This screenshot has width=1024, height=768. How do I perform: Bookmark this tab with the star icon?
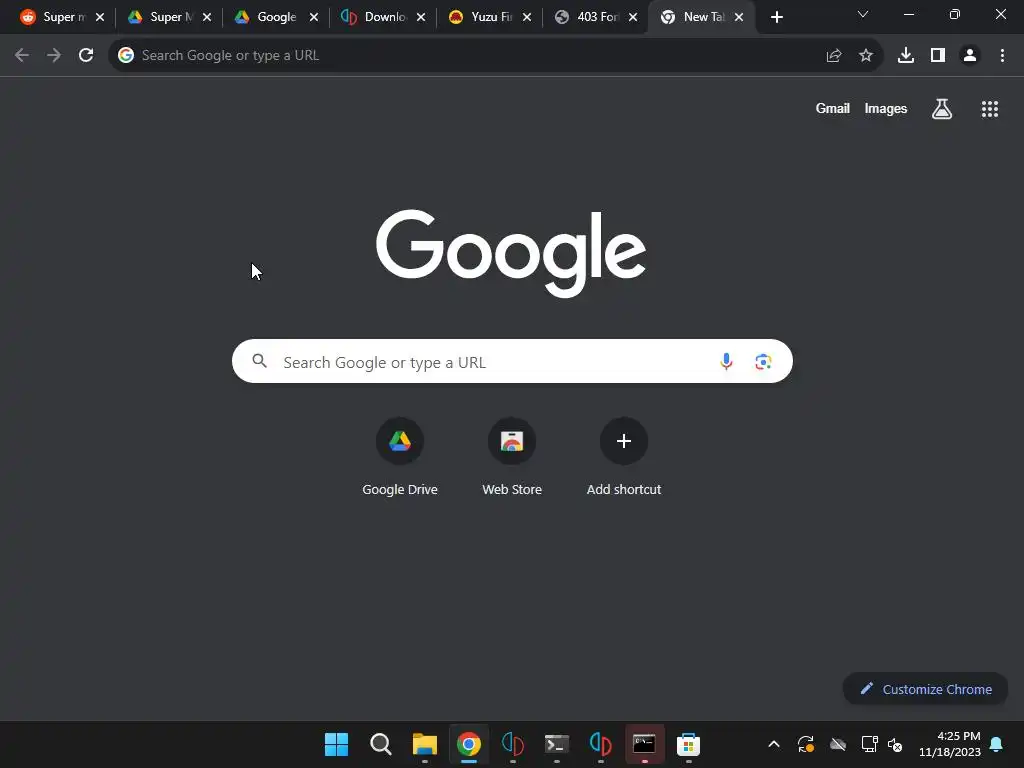click(x=866, y=56)
